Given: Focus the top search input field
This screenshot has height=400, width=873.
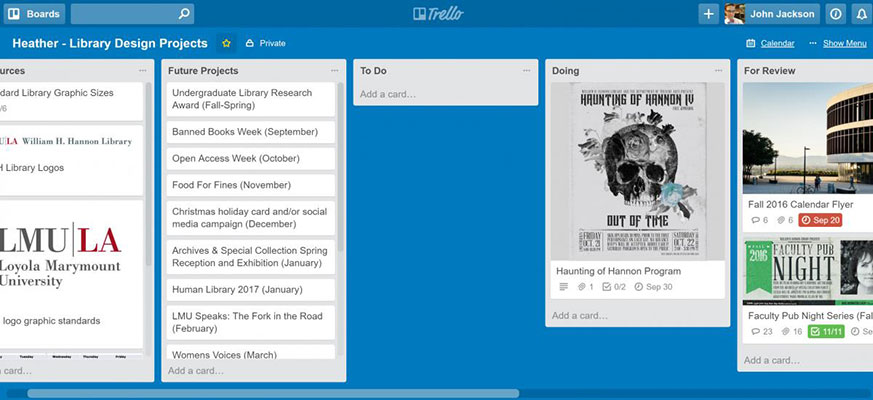Looking at the screenshot, I should point(133,14).
